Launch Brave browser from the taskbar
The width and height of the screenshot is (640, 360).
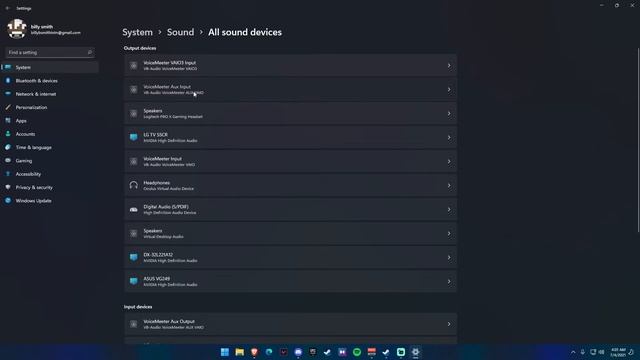[x=254, y=352]
